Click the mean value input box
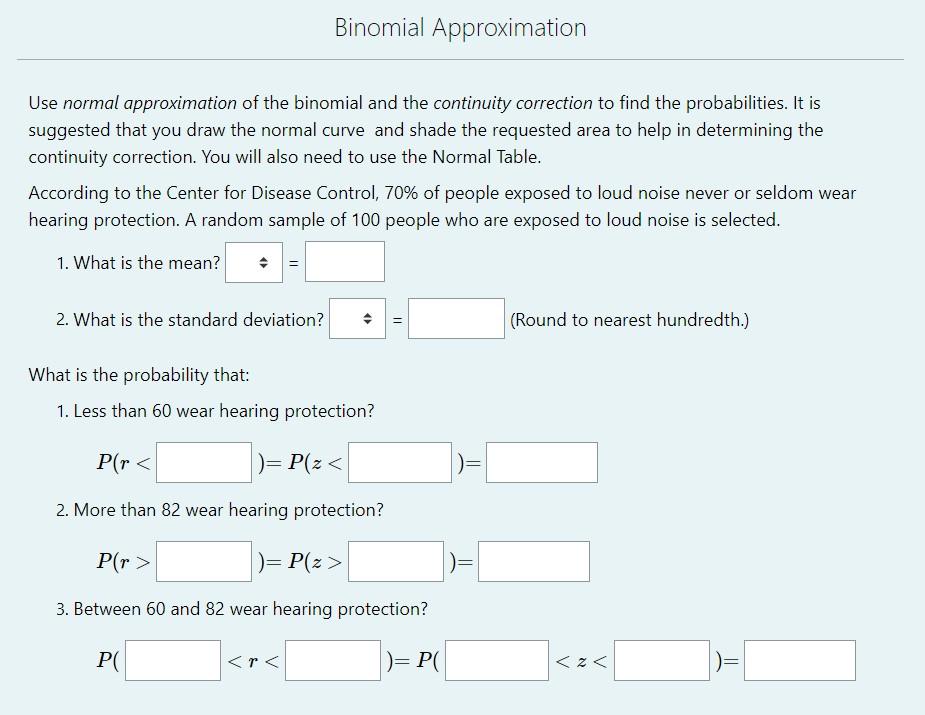Image resolution: width=925 pixels, height=715 pixels. point(344,261)
